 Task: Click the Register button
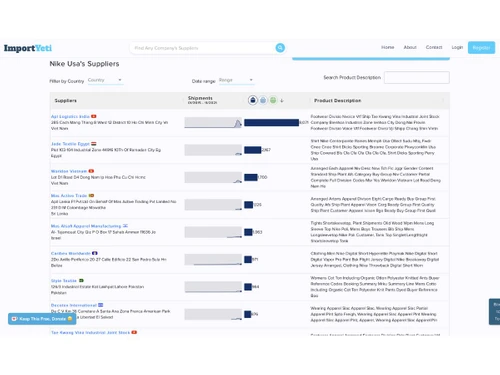[481, 48]
